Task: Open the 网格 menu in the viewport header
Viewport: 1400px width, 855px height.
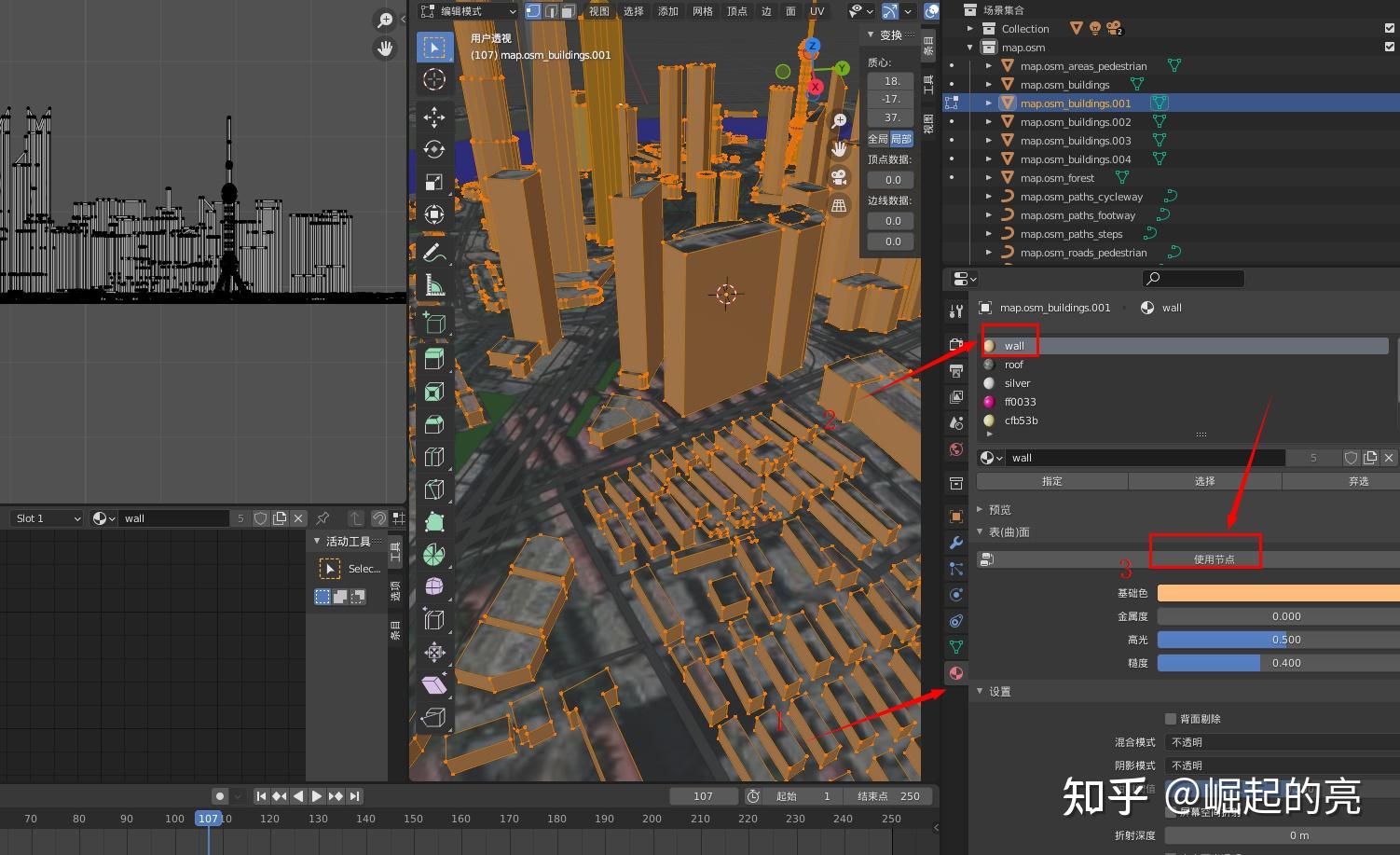Action: tap(702, 10)
